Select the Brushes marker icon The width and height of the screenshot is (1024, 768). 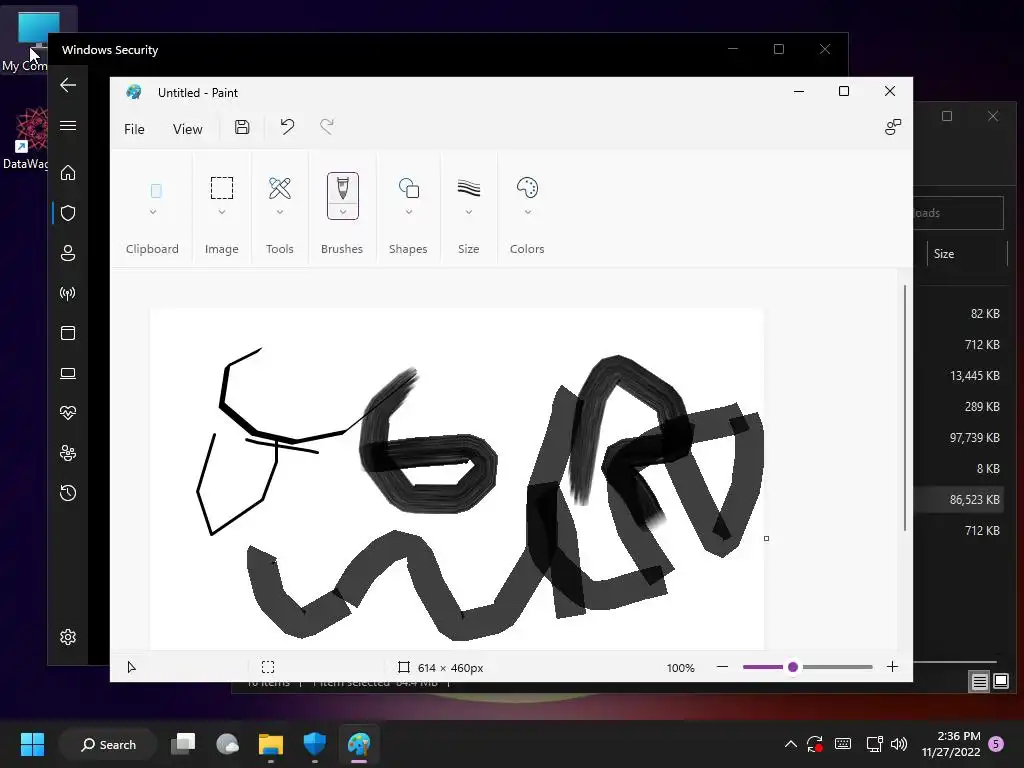pyautogui.click(x=343, y=189)
